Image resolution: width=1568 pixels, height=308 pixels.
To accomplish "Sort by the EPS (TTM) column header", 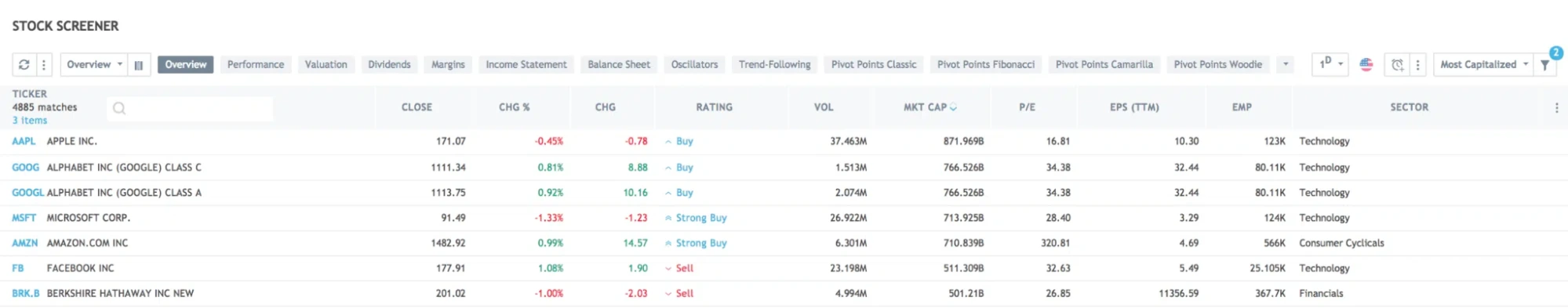I will (x=1134, y=107).
